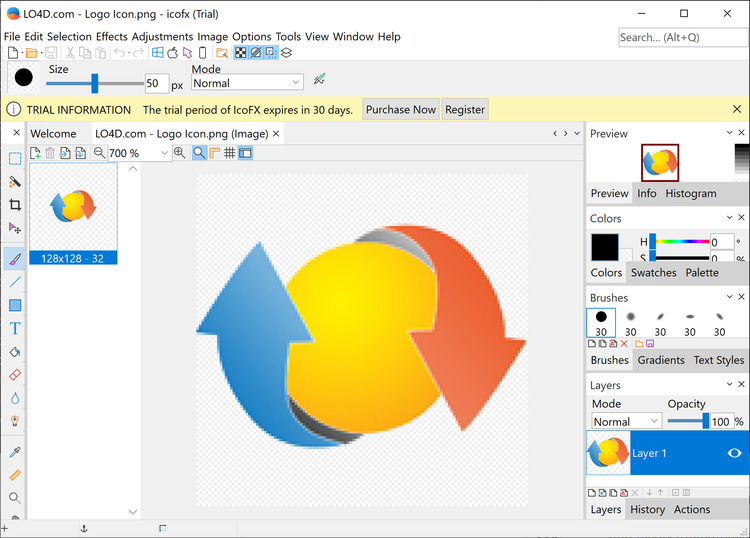This screenshot has height=538, width=750.
Task: Select the Crop tool
Action: click(15, 205)
